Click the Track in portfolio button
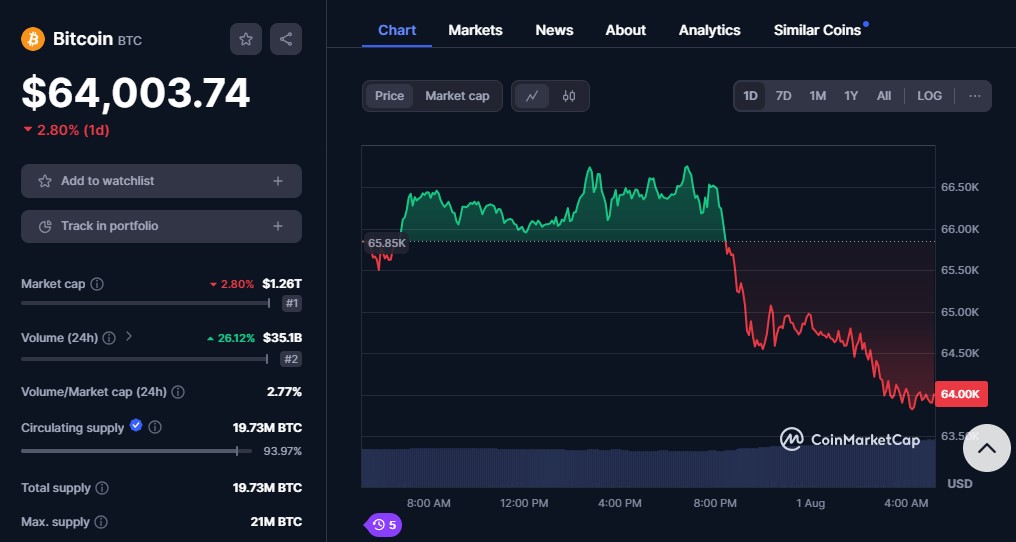Screen dimensions: 1016x542 161,226
